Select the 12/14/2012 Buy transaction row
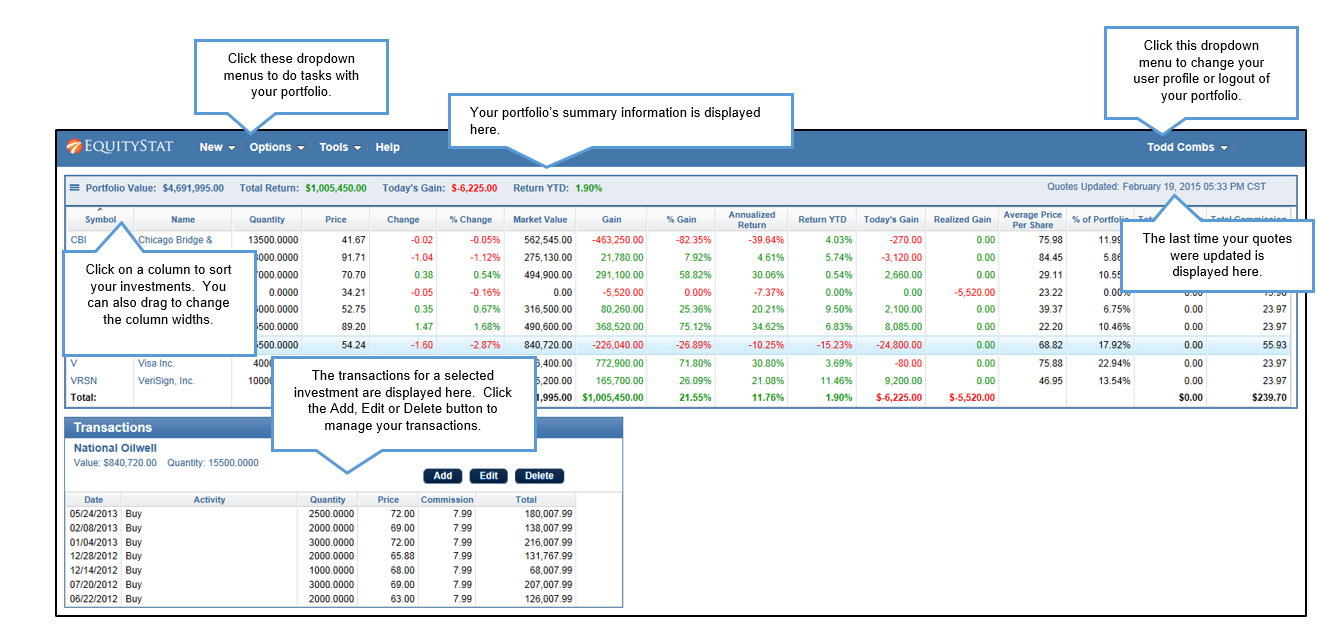1319x637 pixels. [x=320, y=570]
